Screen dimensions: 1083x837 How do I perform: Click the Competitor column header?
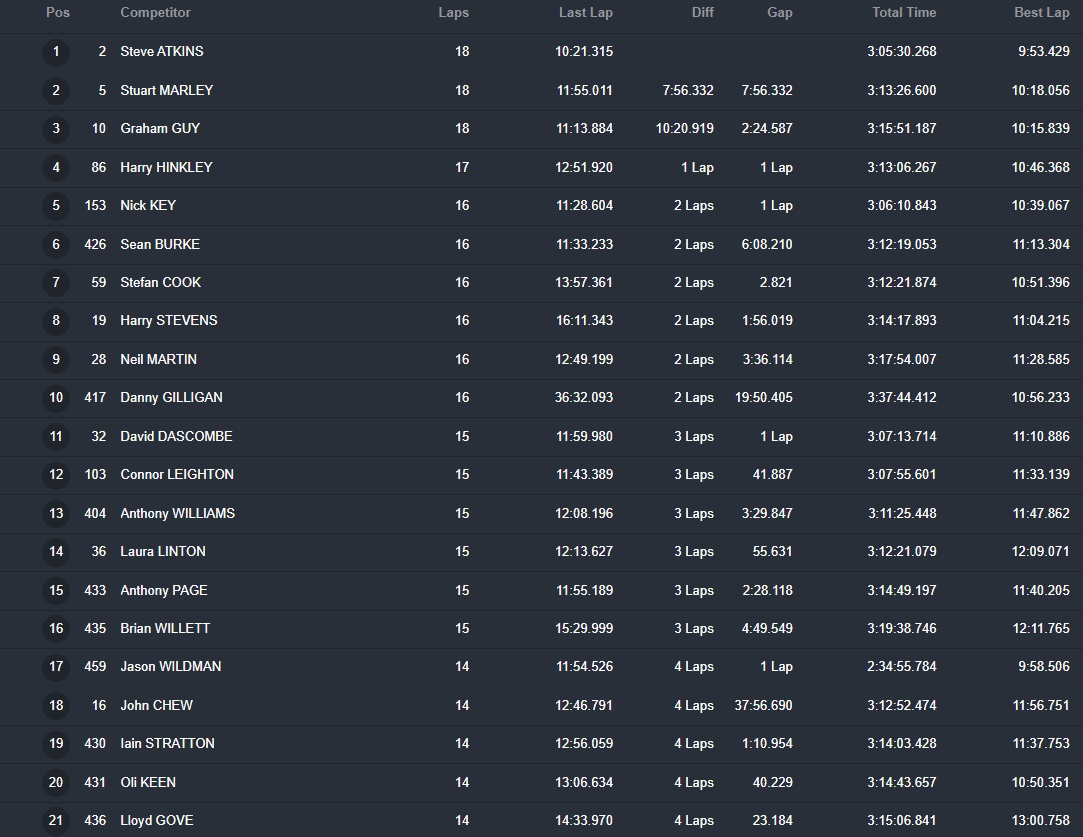tap(155, 13)
